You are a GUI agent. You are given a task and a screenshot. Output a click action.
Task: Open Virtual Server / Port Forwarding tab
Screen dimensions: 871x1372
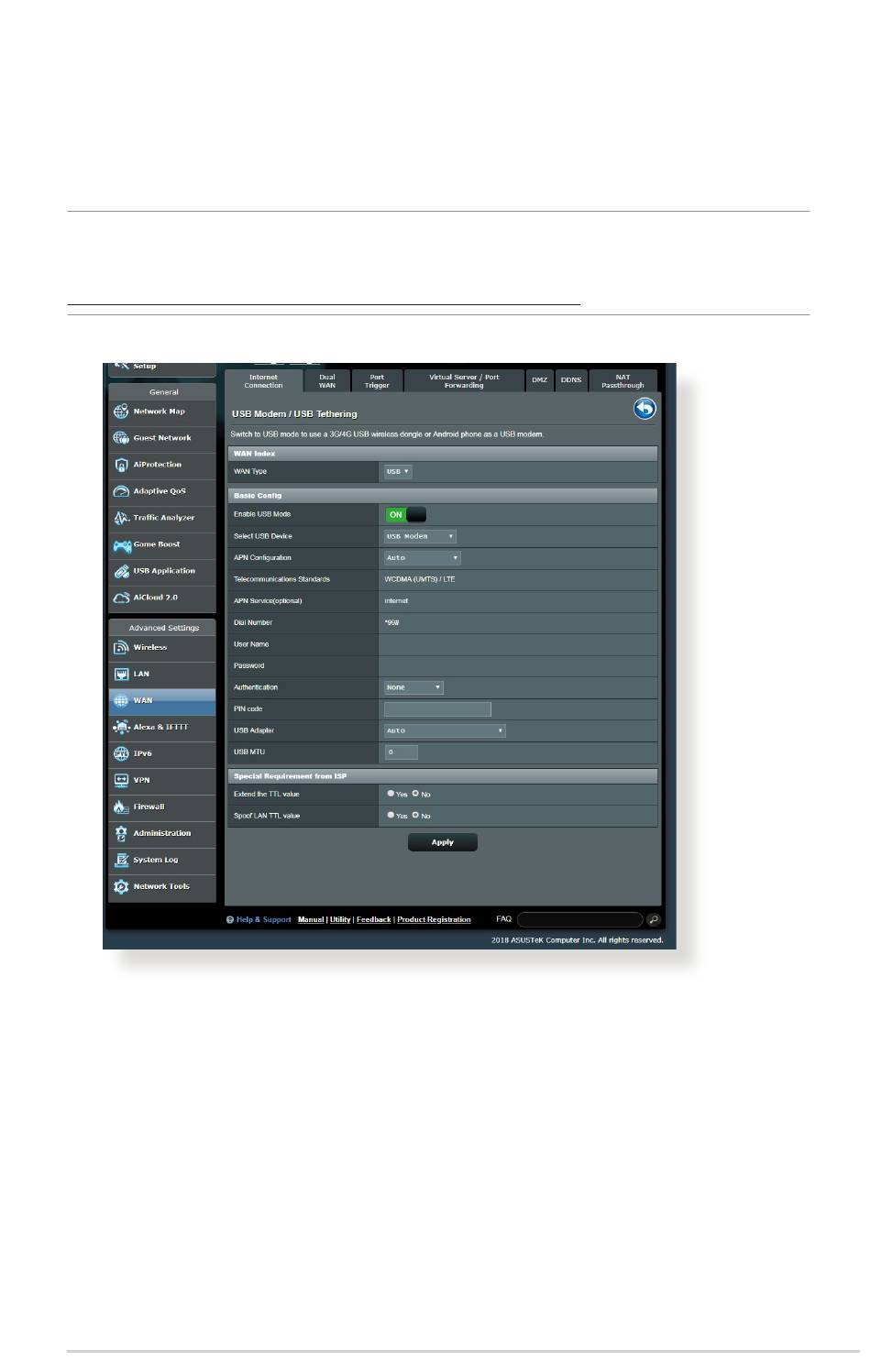point(464,380)
